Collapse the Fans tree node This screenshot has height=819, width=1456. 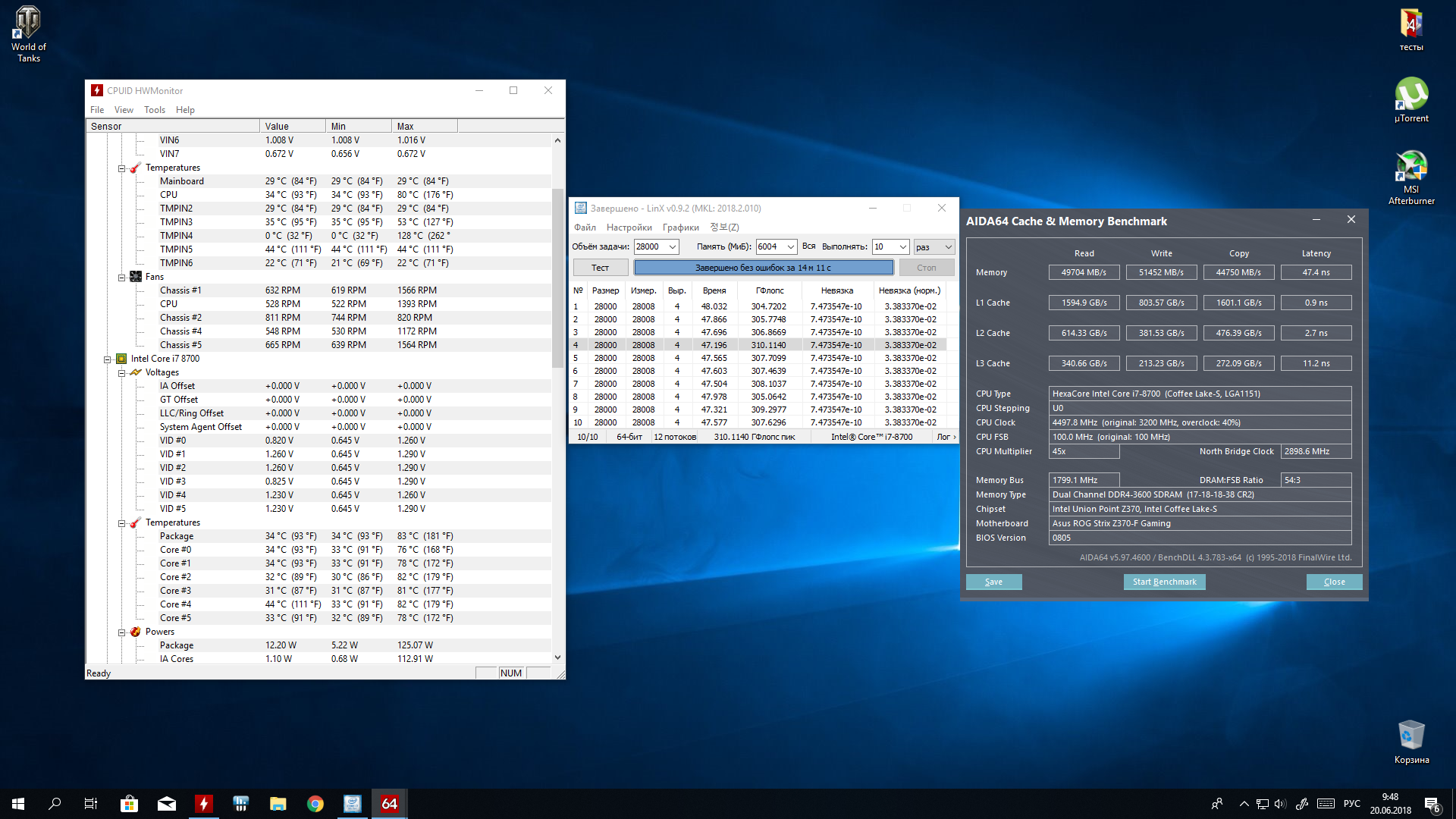pos(121,278)
